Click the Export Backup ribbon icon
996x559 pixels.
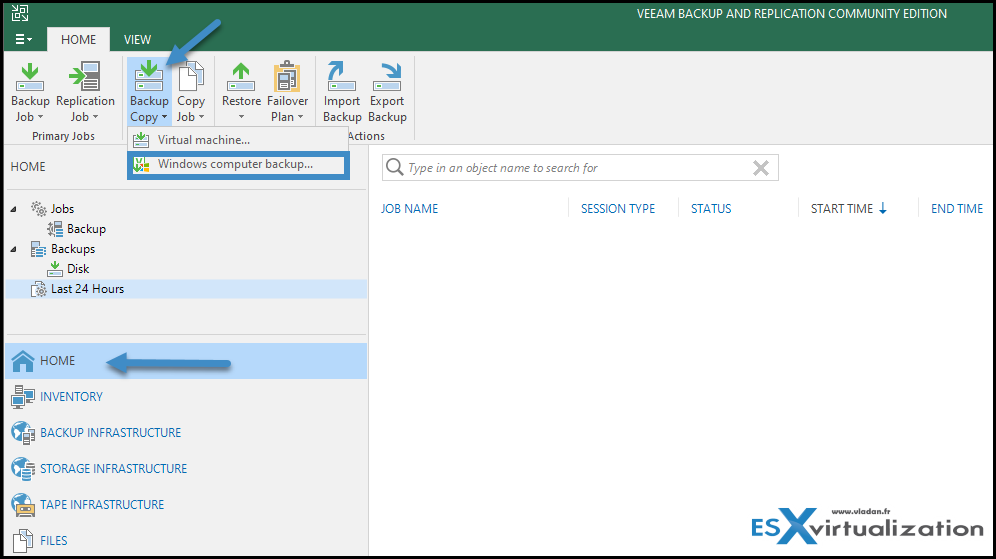[387, 77]
